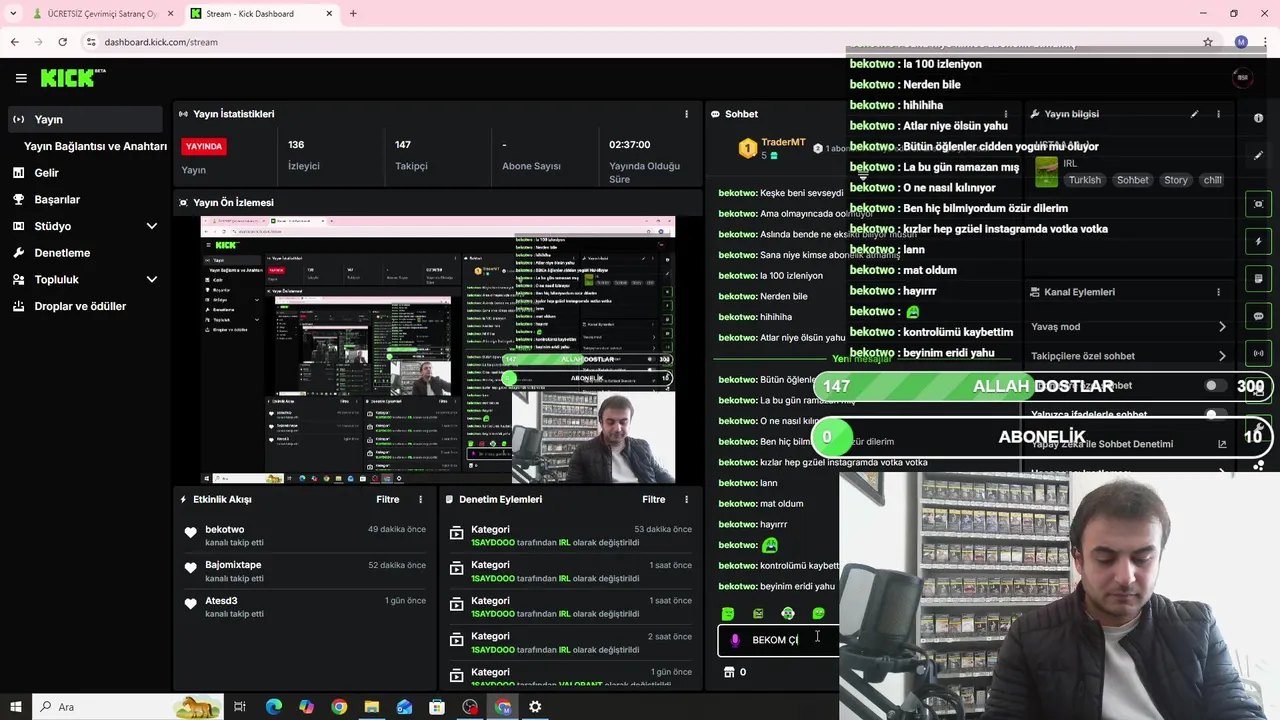This screenshot has height=720, width=1280.
Task: Click archive icon of 2 saat önce entry
Action: point(456,640)
